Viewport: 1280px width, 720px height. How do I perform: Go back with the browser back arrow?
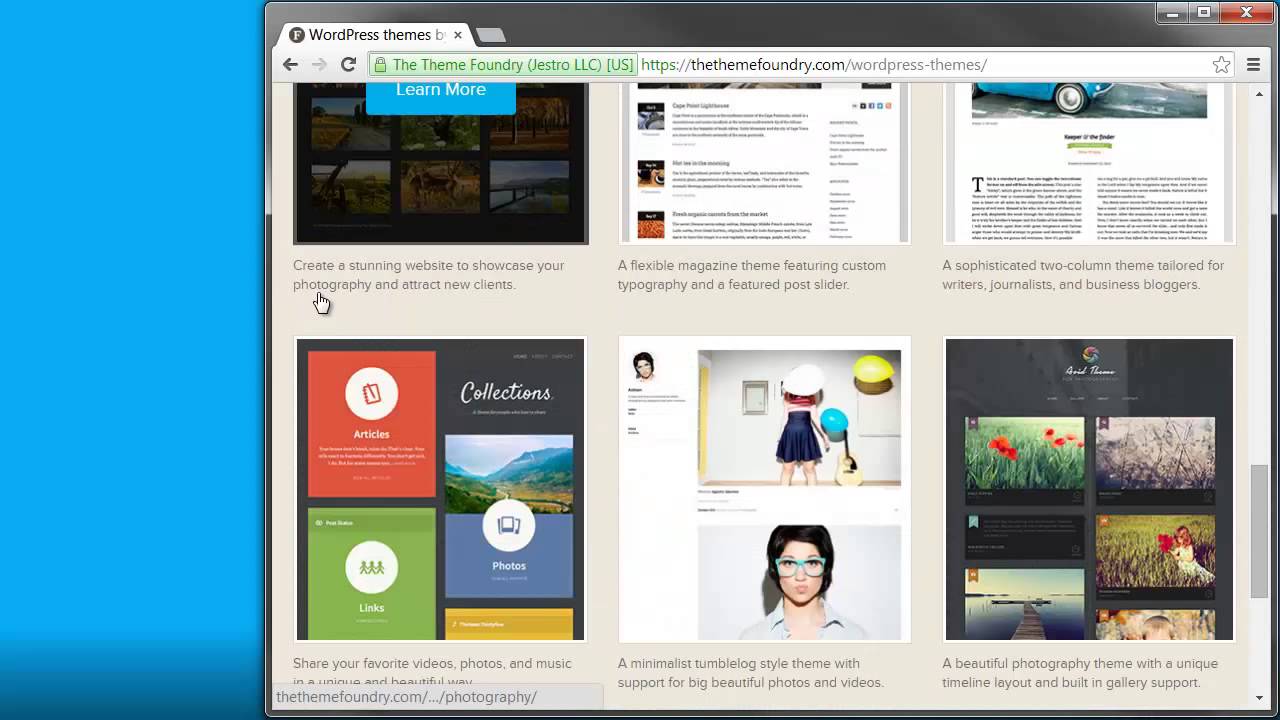[x=290, y=64]
